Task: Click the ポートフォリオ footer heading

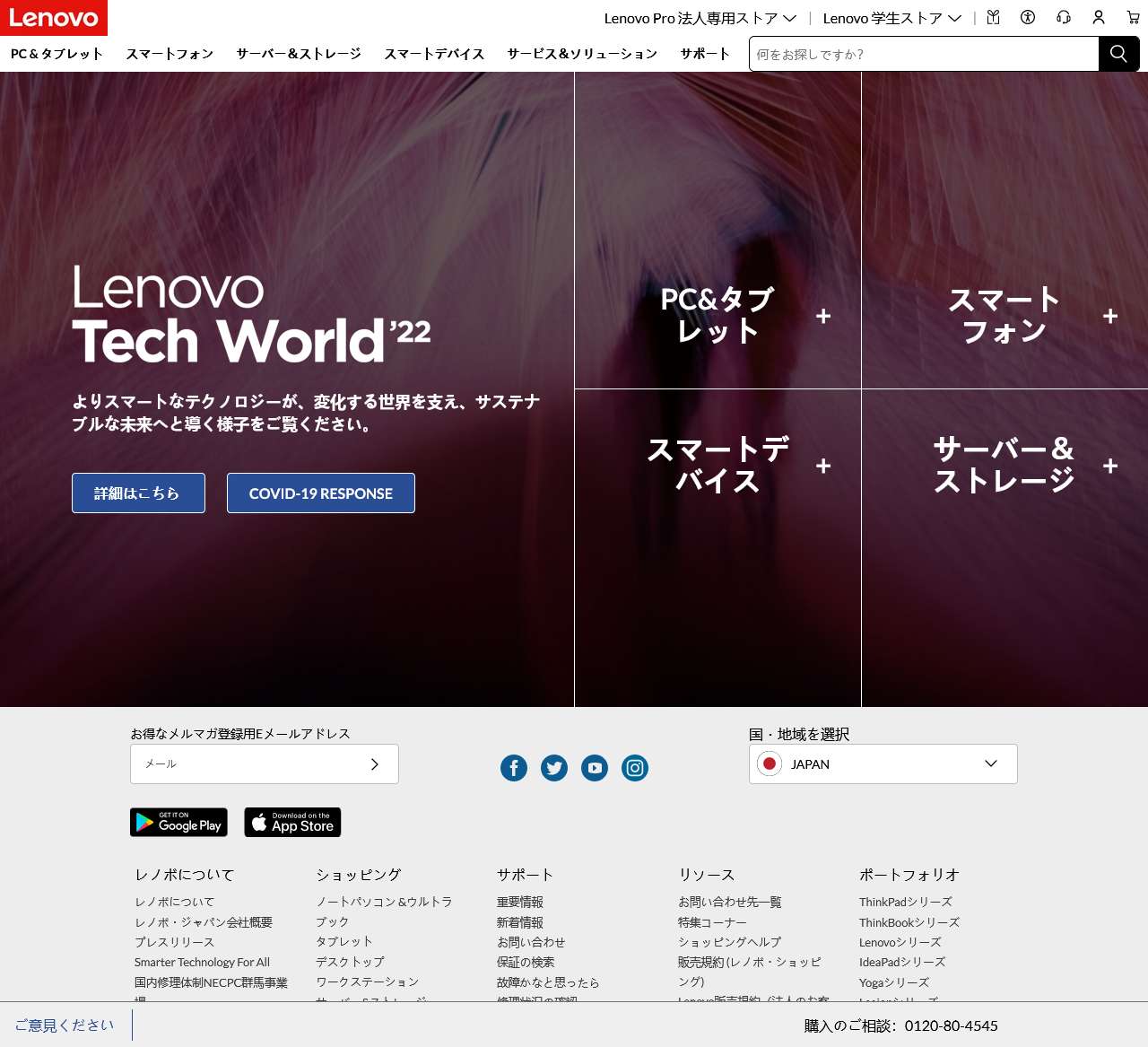Action: (x=909, y=875)
